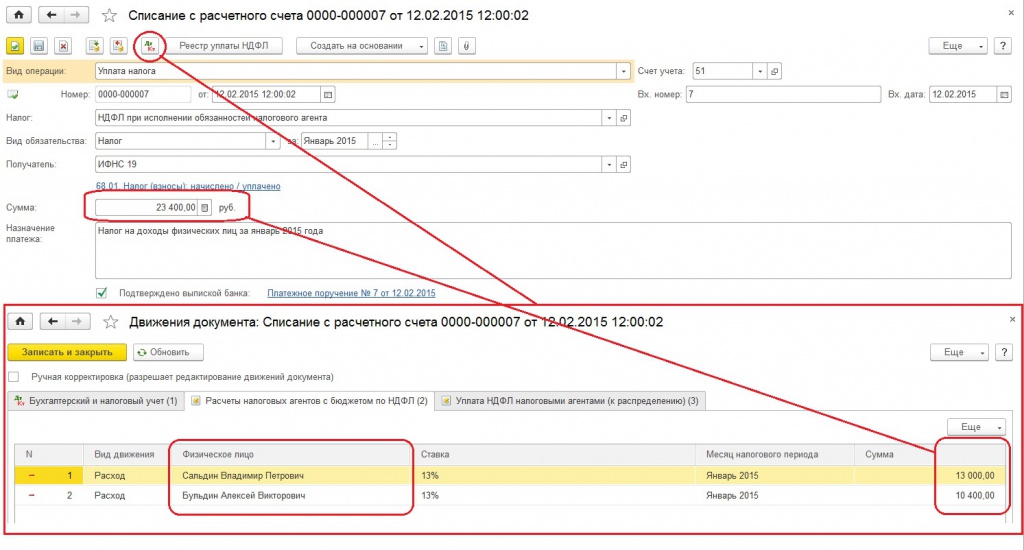Click the posted-status icon left of Номер

(13, 95)
